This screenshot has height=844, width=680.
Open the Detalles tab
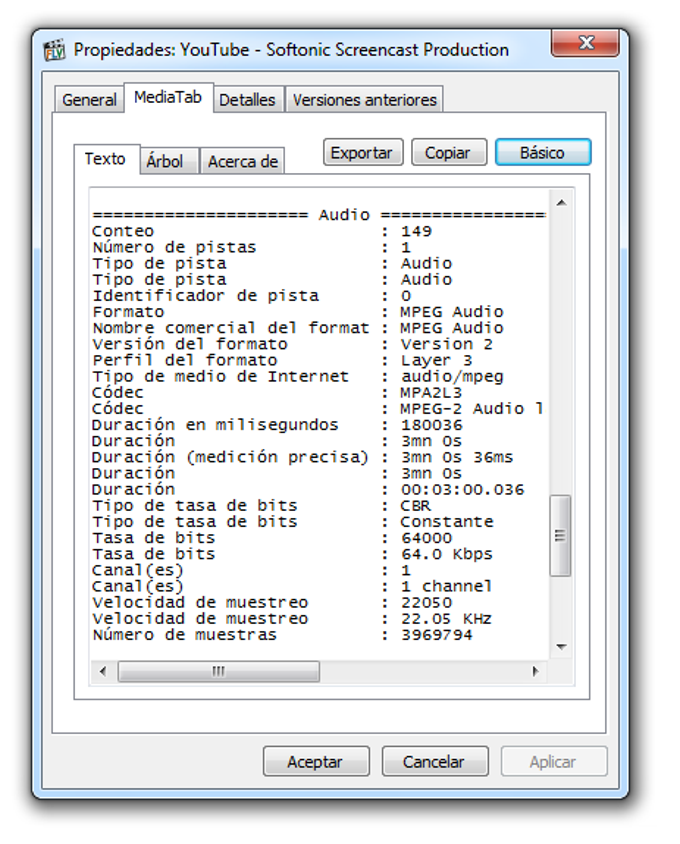click(x=247, y=100)
